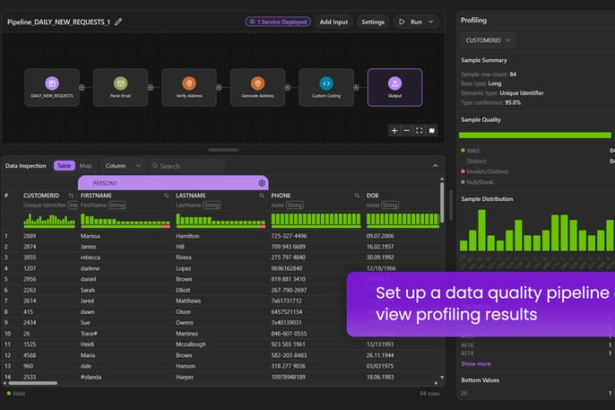Open the Column filter dropdown

pos(123,166)
